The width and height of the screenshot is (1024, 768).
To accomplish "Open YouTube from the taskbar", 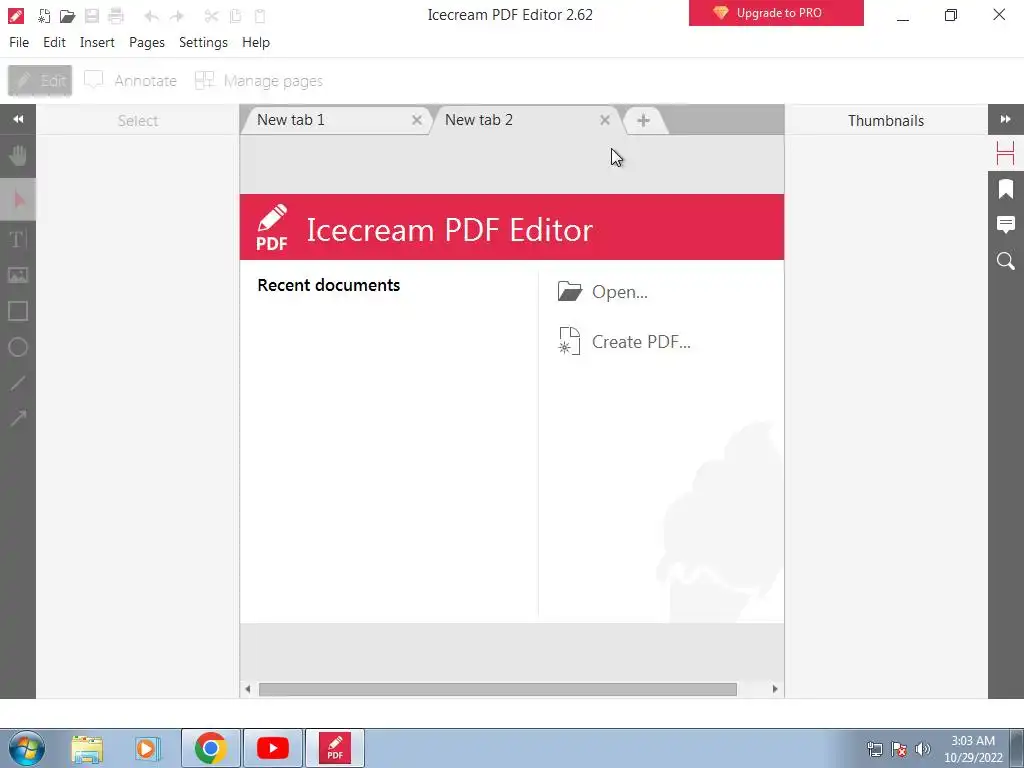I will pyautogui.click(x=273, y=748).
